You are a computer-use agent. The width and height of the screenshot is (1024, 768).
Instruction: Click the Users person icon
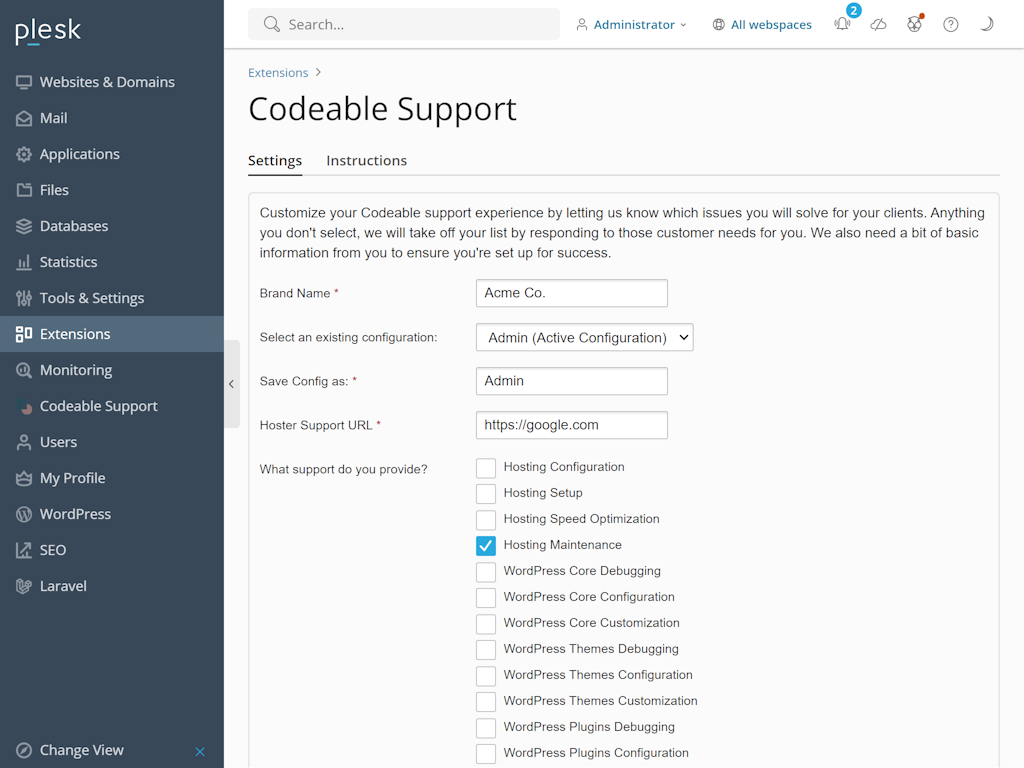24,442
